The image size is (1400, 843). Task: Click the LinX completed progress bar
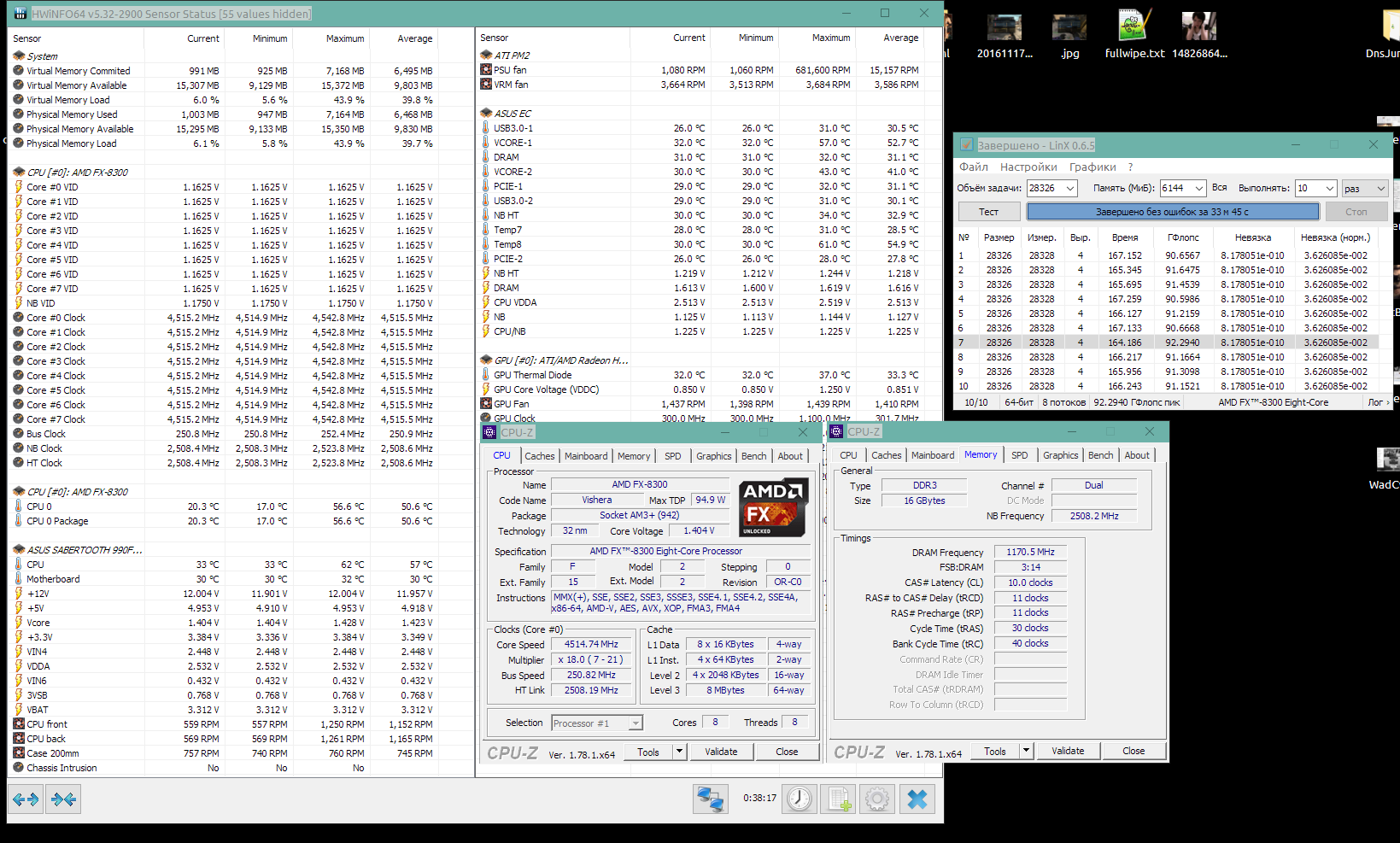[x=1172, y=212]
